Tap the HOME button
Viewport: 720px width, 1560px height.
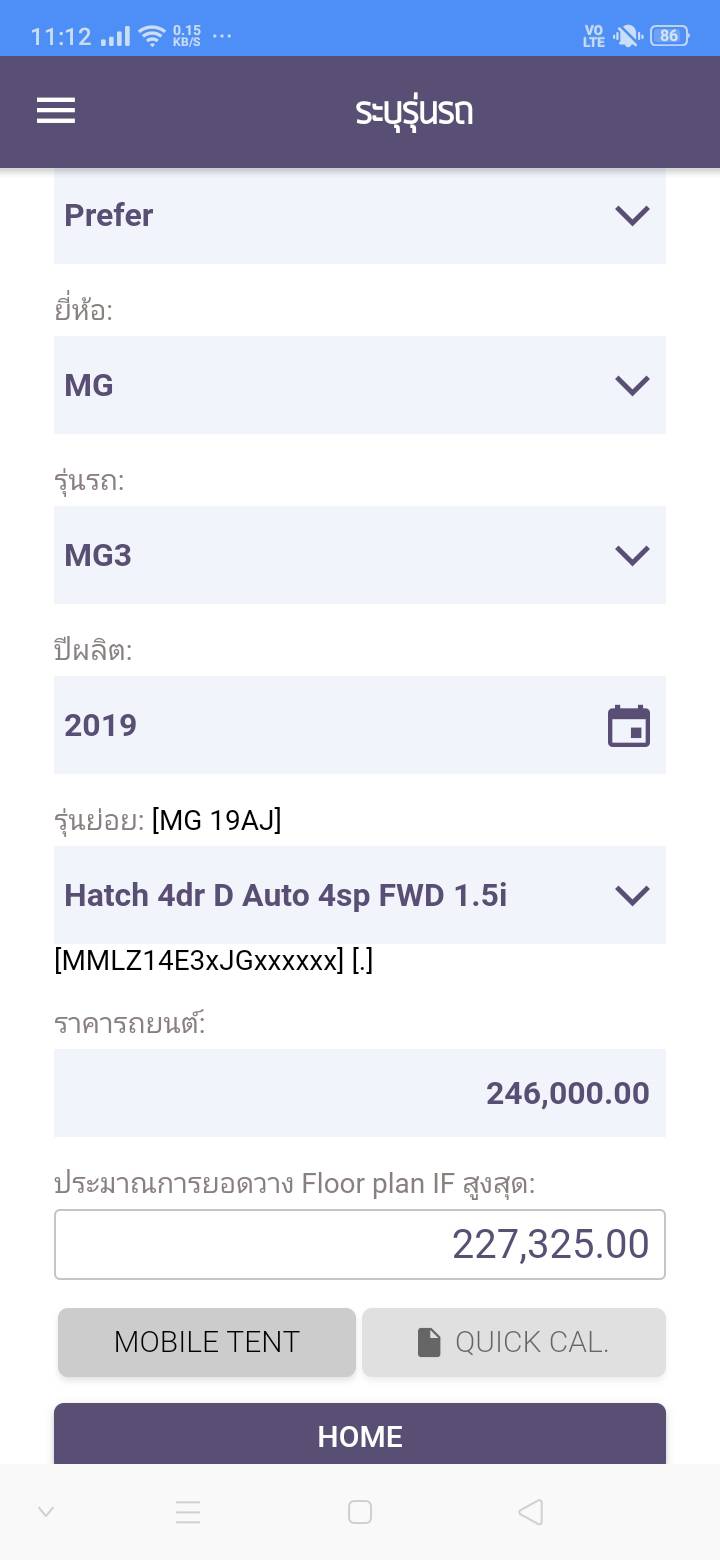tap(360, 1436)
